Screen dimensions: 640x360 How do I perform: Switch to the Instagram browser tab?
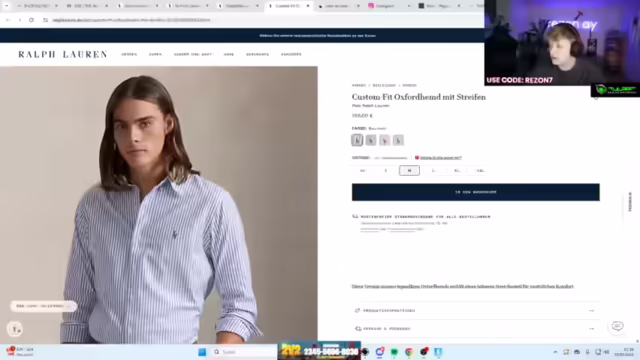[388, 6]
